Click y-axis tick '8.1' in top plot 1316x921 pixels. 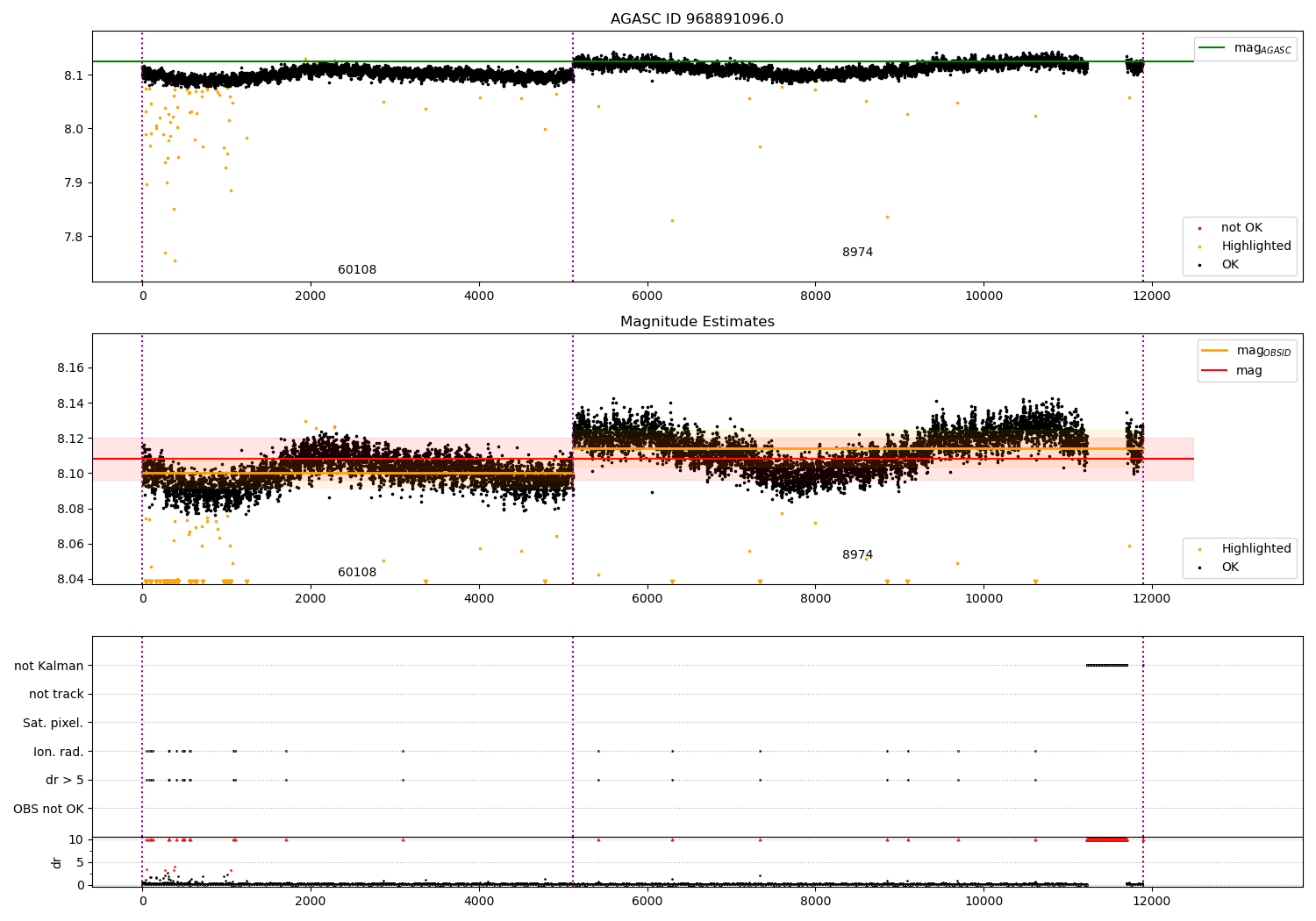click(74, 75)
